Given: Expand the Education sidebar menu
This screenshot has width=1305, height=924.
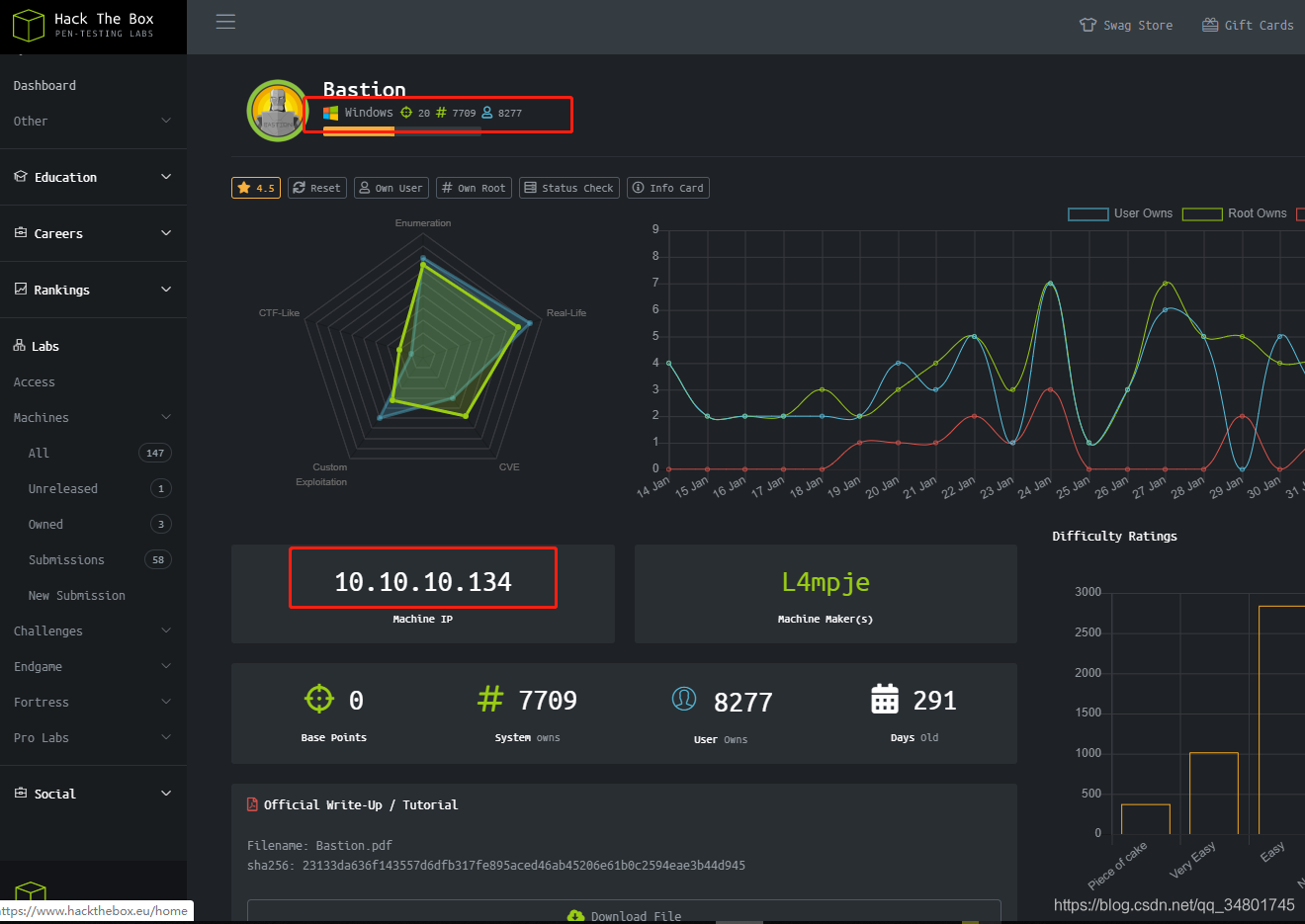Looking at the screenshot, I should point(93,178).
